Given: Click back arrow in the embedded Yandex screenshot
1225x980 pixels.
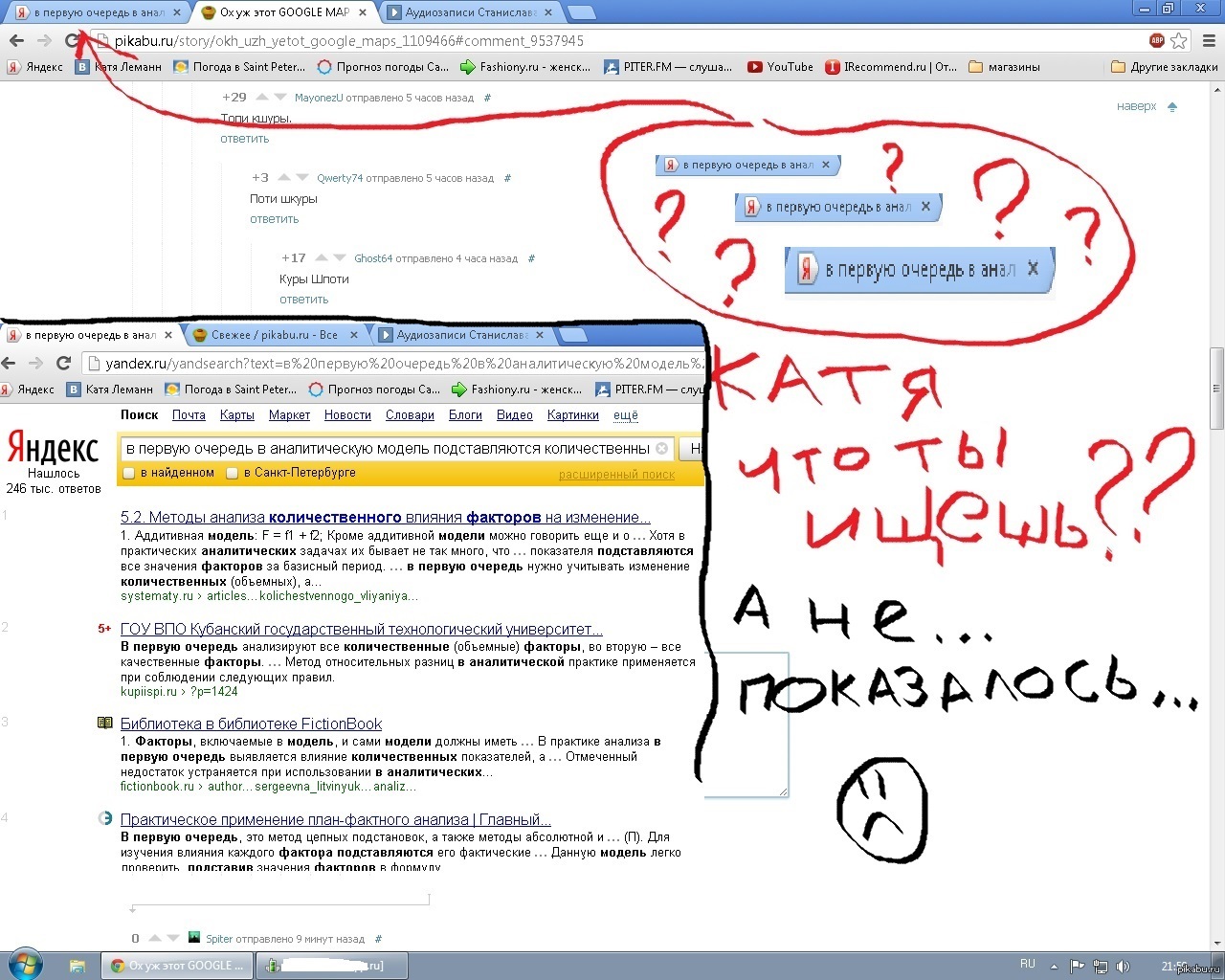Looking at the screenshot, I should [9, 363].
